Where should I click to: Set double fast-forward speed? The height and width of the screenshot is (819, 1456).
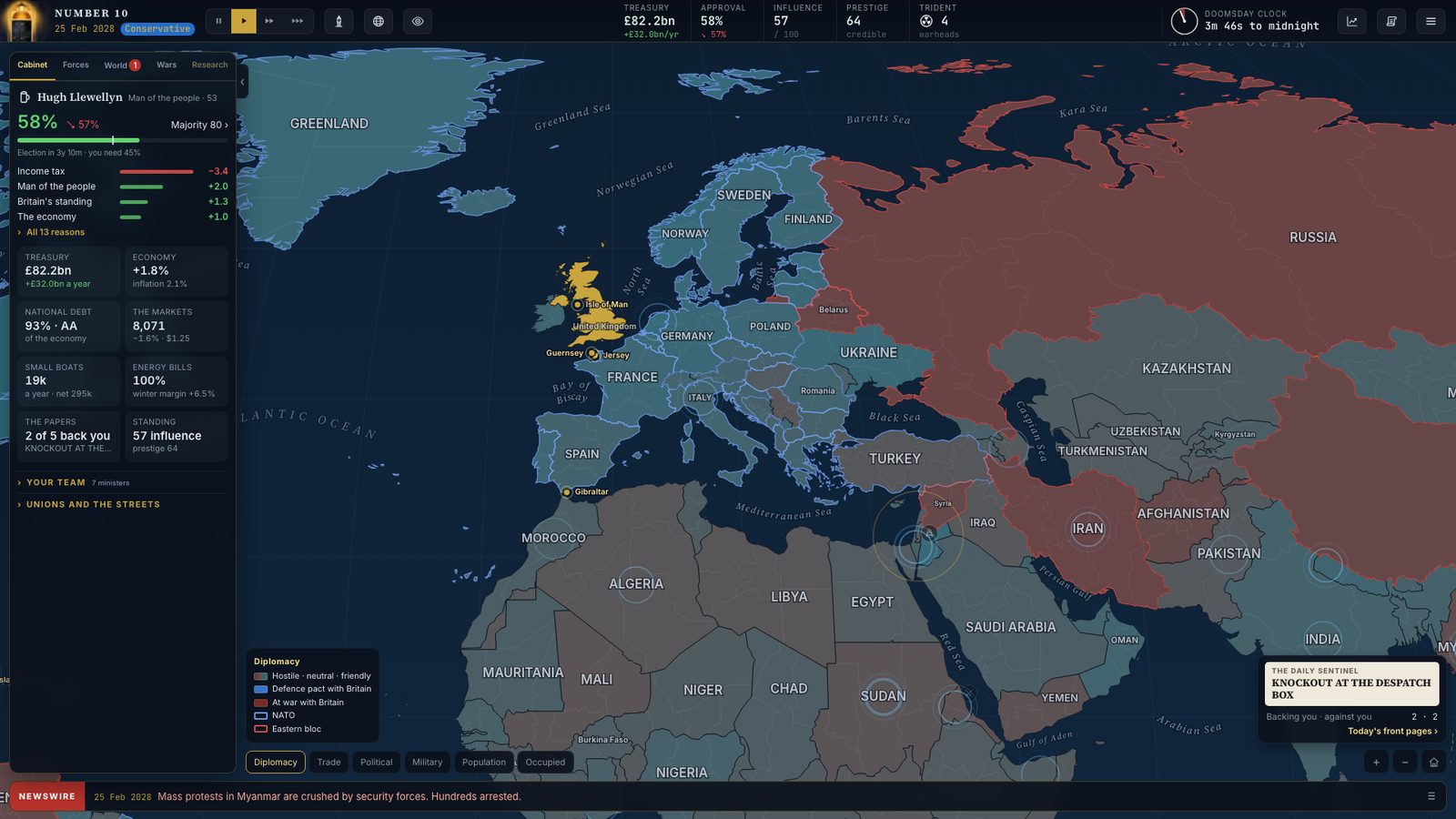click(x=269, y=21)
